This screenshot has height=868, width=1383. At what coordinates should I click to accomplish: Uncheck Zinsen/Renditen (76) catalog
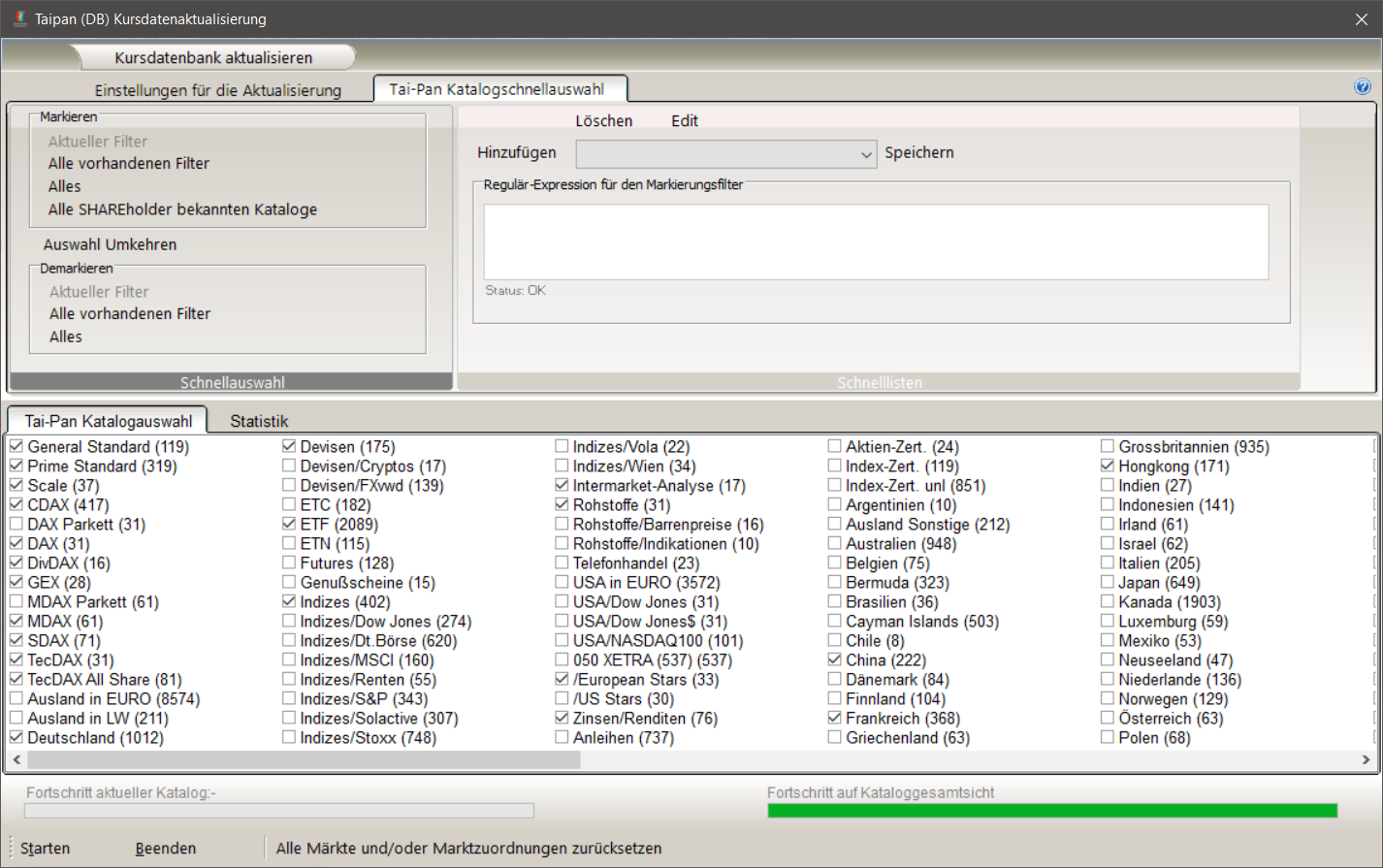click(562, 719)
